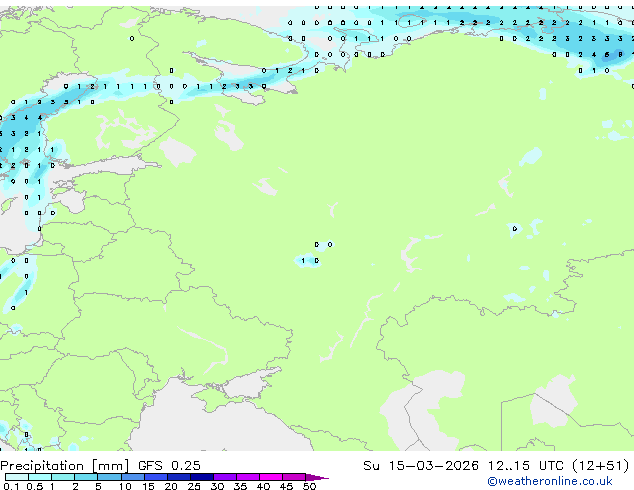This screenshot has height=490, width=634.
Task: Select the 0.5 to 1 mm legend swatch
Action: [x=40, y=477]
